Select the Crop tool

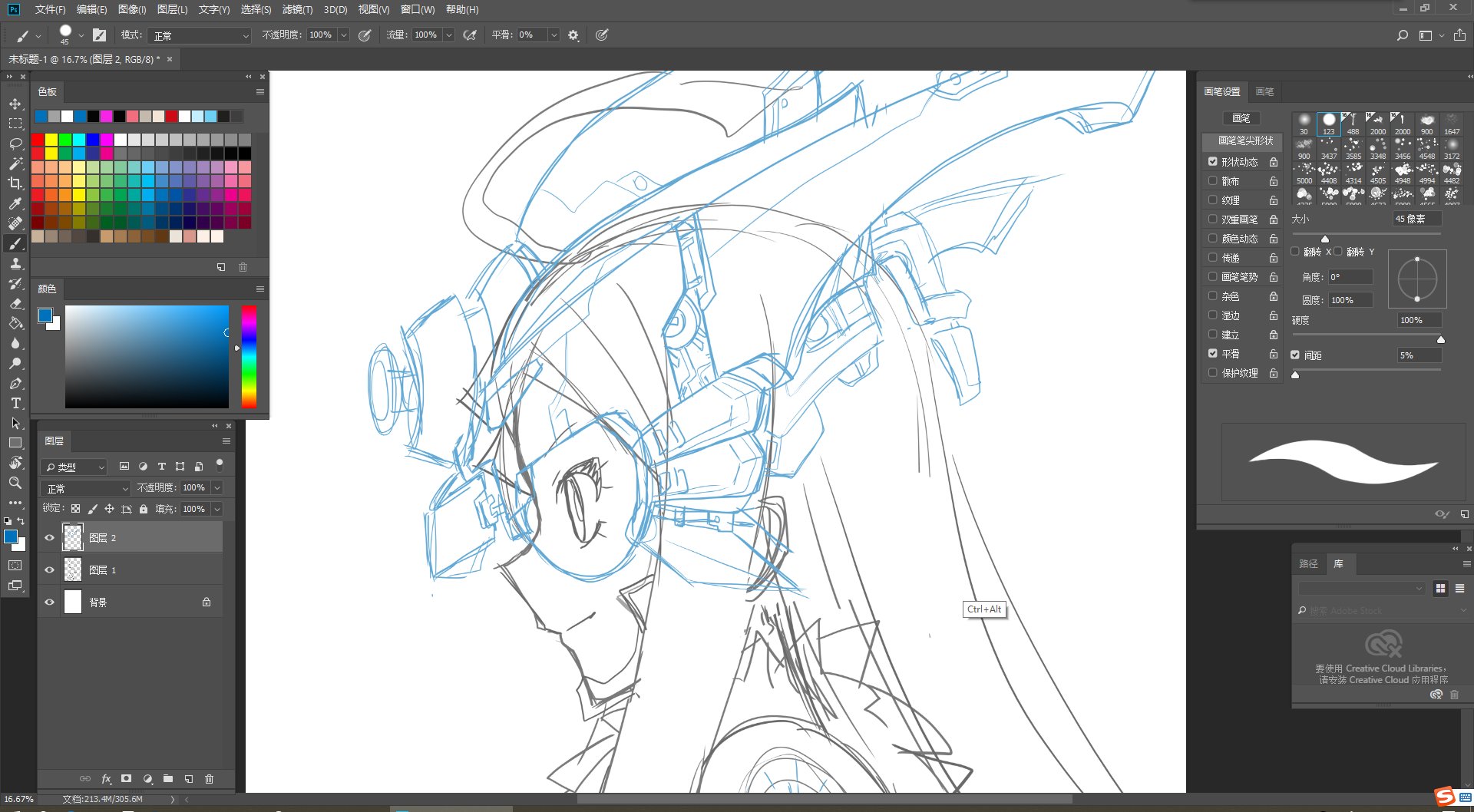[15, 183]
